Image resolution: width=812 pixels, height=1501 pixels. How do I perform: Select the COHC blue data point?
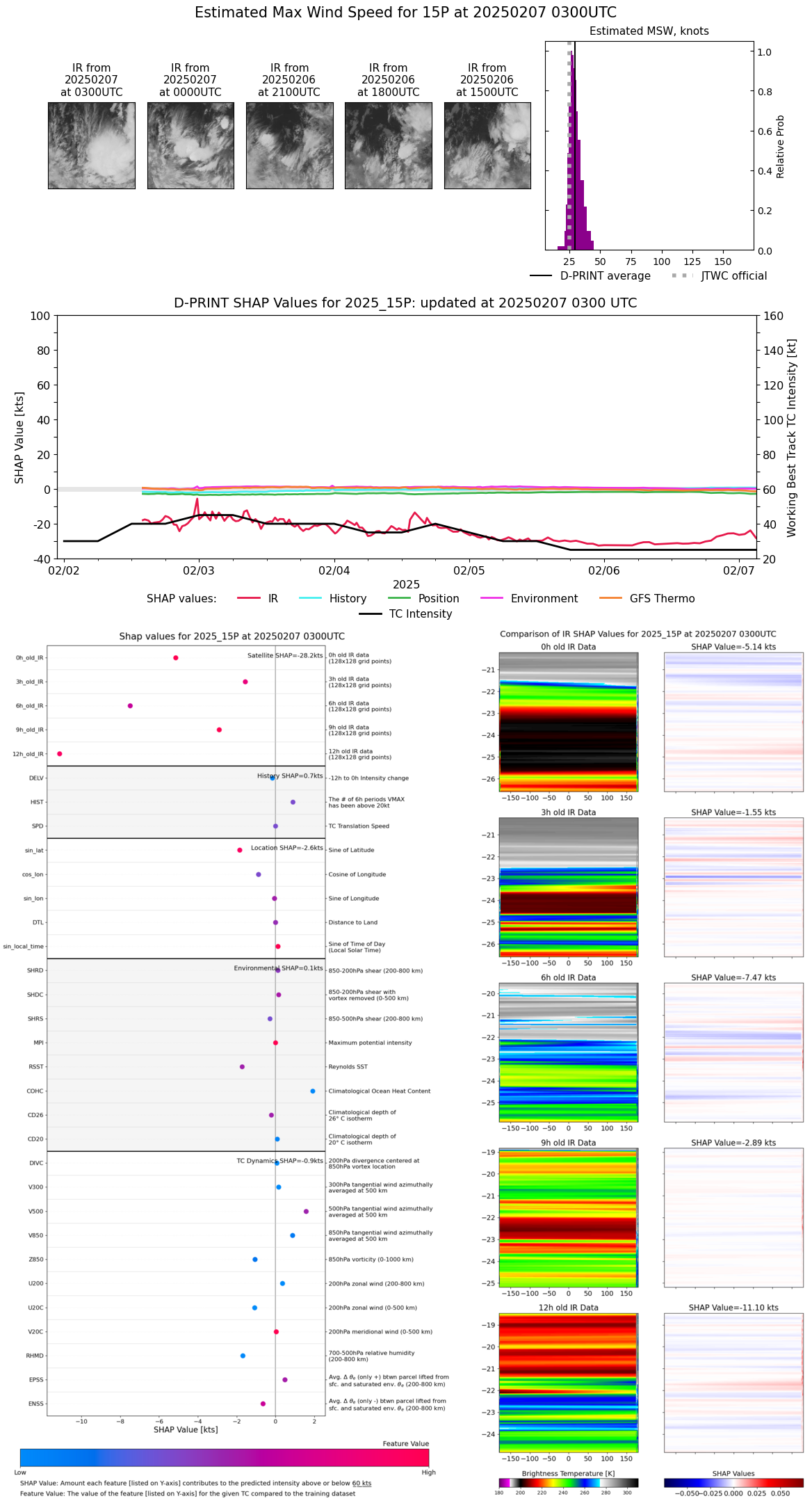pyautogui.click(x=313, y=1091)
